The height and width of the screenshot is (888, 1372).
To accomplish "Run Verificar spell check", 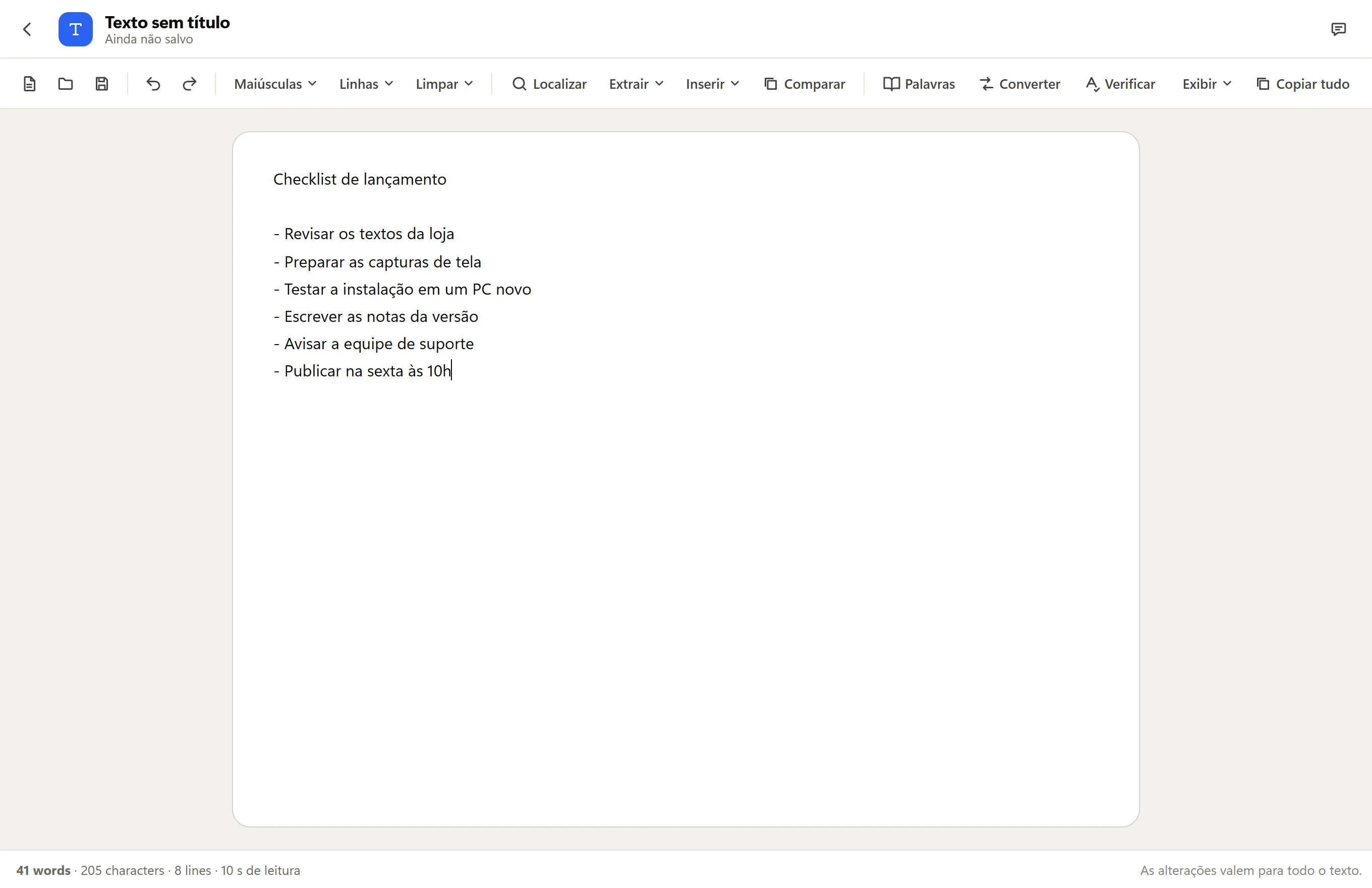I will [x=1120, y=84].
